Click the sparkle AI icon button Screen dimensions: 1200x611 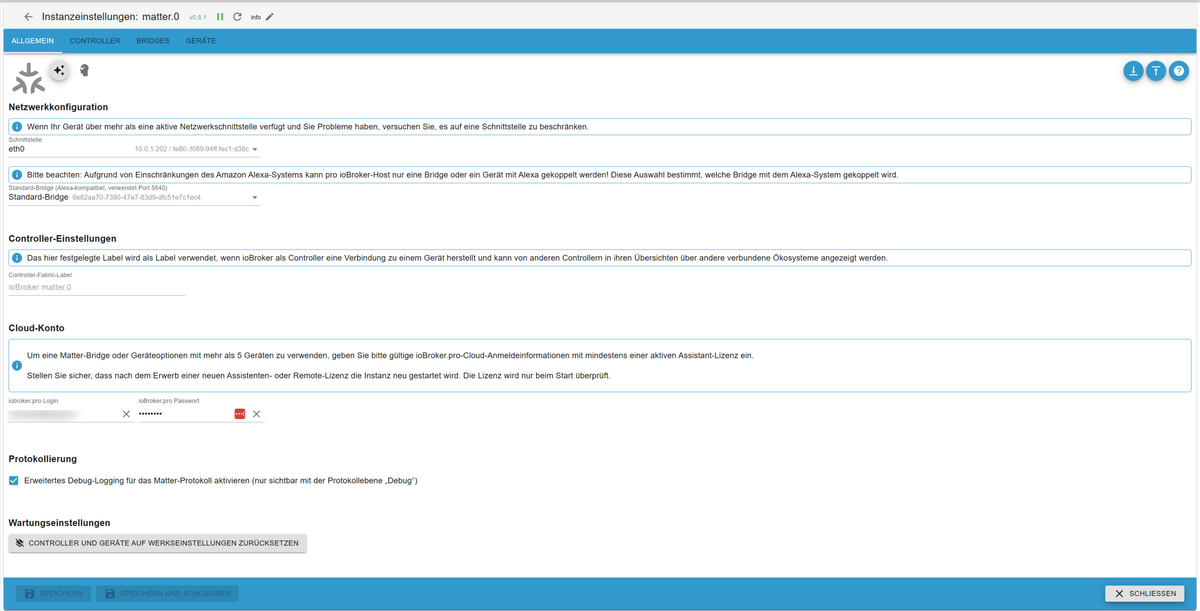(x=59, y=70)
